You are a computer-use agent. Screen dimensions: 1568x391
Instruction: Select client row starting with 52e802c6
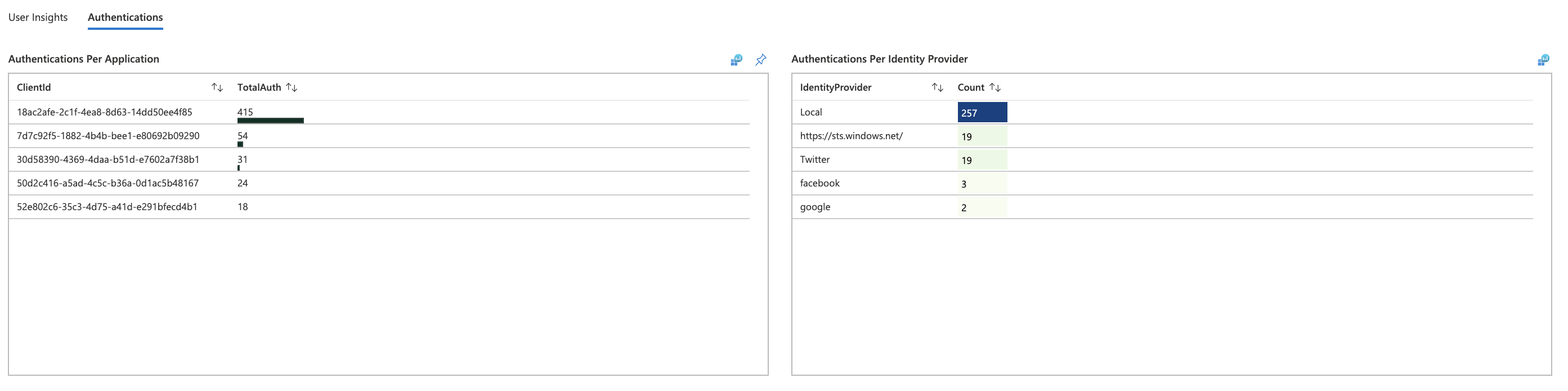coord(379,207)
